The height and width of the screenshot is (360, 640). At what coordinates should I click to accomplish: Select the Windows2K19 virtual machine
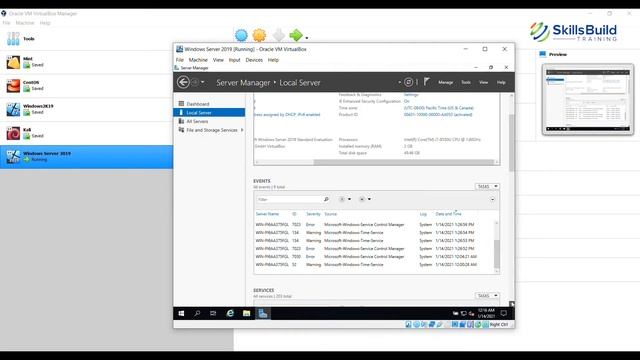pos(86,109)
